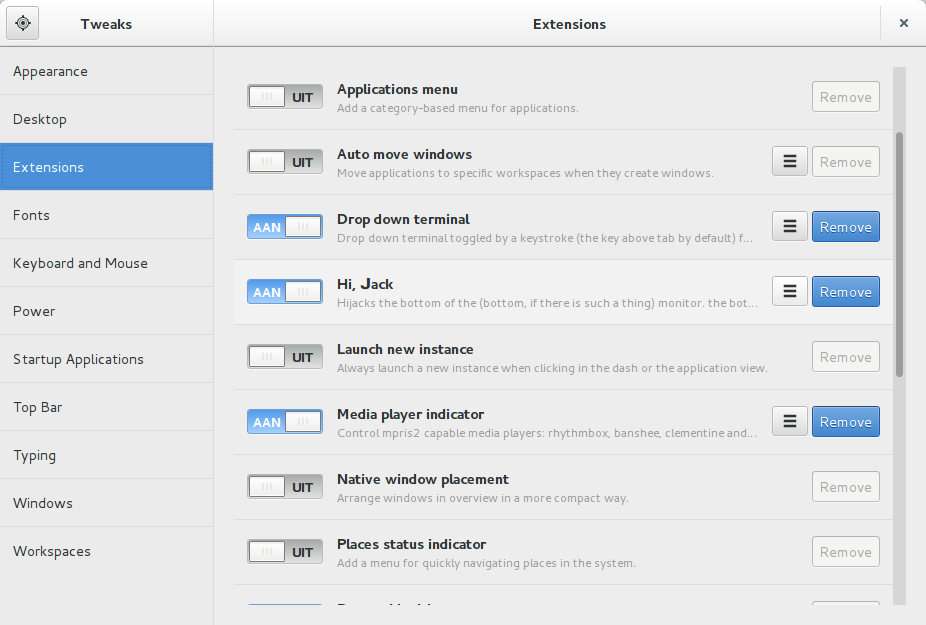Switch on Launch new instance extension
This screenshot has height=625, width=926.
[285, 357]
